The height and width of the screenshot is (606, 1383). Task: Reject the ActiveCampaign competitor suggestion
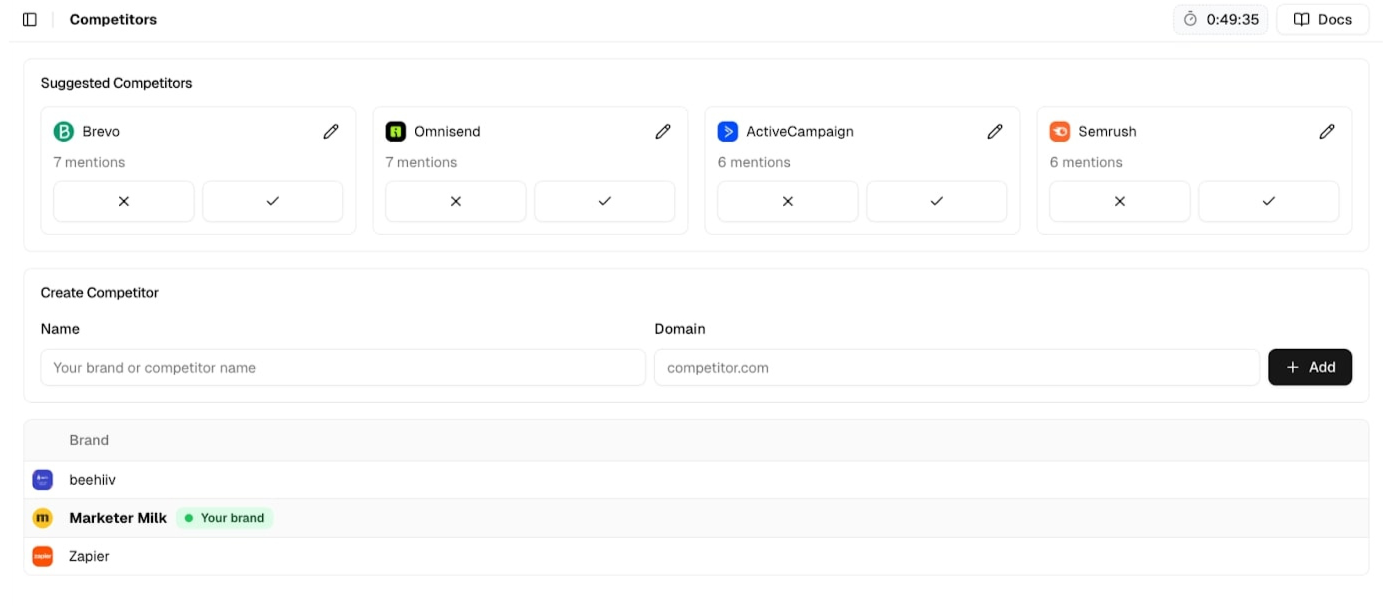pos(787,201)
